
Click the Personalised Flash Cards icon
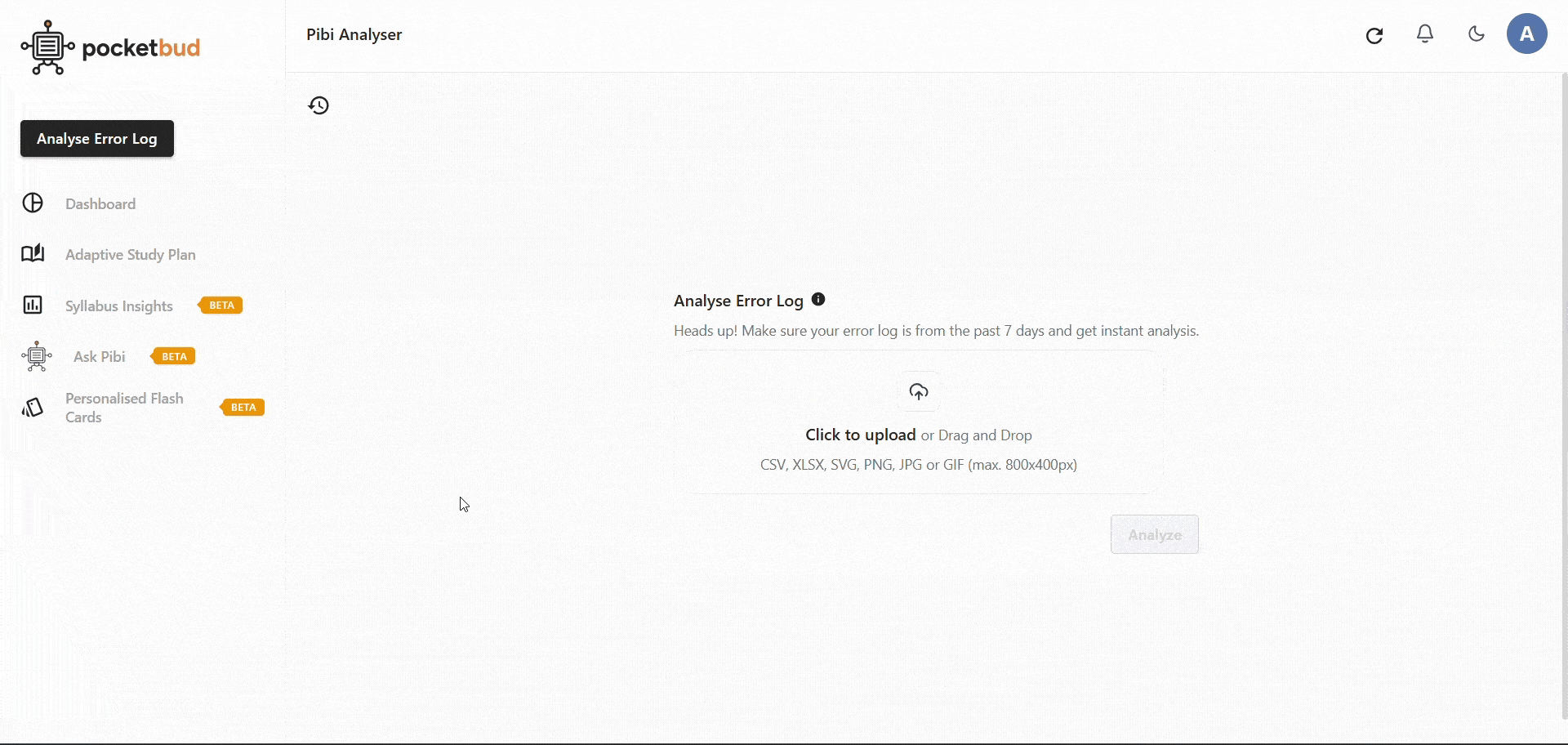point(33,408)
